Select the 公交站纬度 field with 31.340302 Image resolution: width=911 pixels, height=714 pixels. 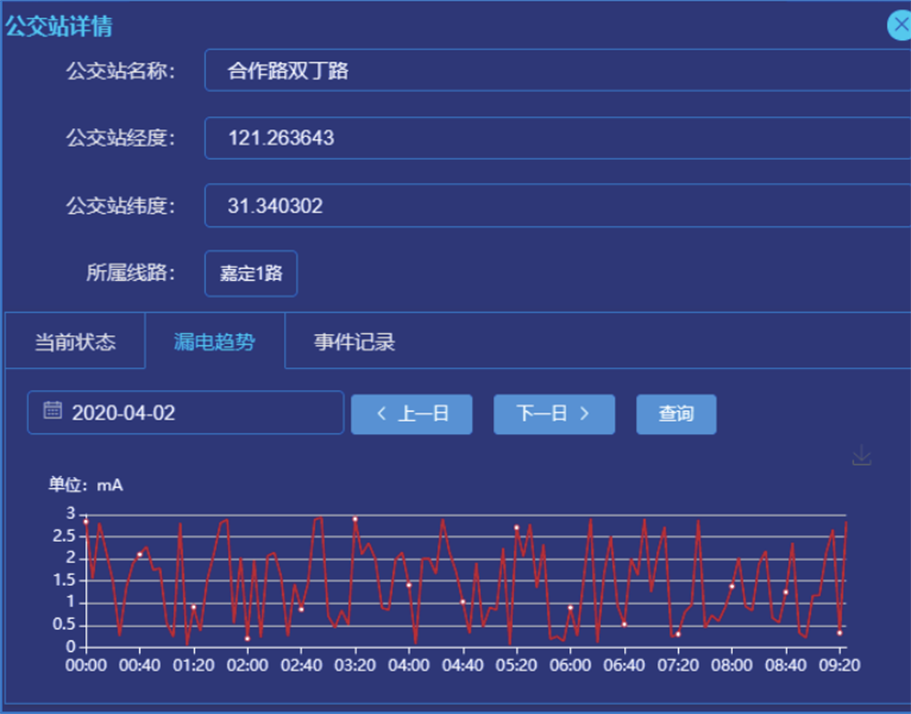pos(550,206)
